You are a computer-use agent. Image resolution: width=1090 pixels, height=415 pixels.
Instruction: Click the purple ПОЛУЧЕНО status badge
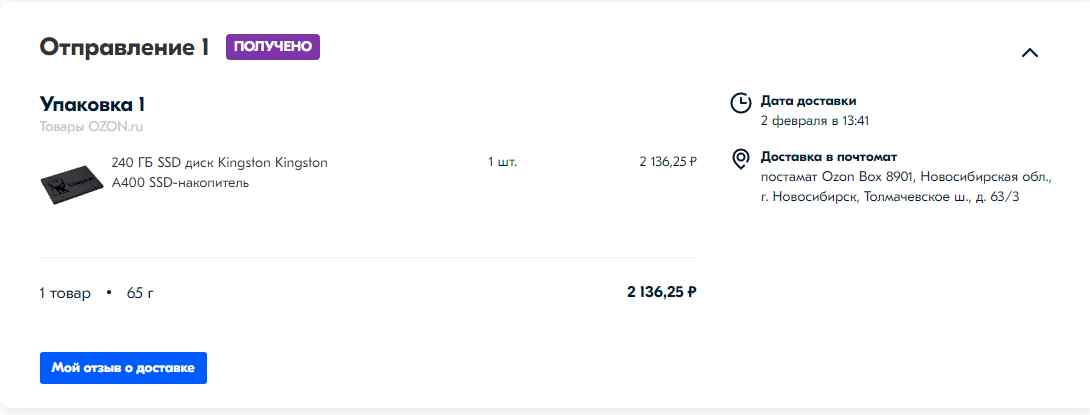tap(272, 47)
